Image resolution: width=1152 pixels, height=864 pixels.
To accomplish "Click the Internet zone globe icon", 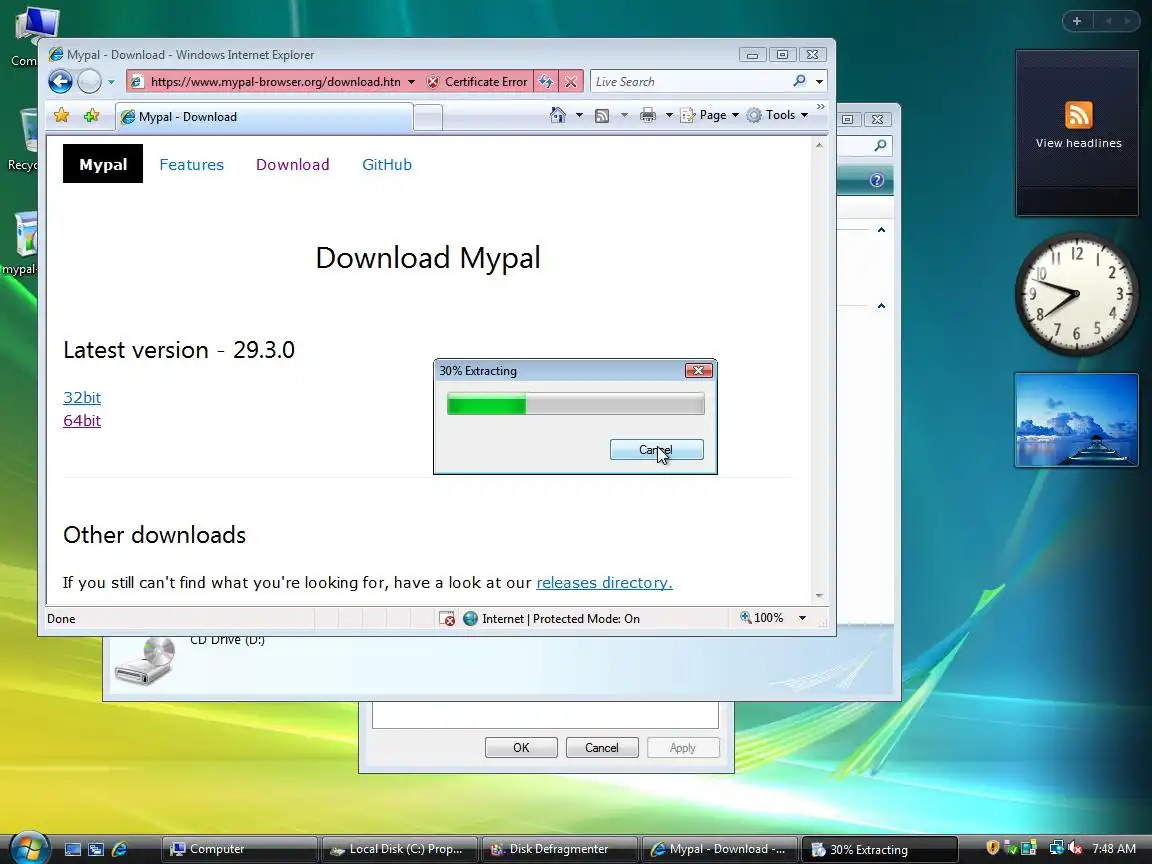I will pyautogui.click(x=470, y=619).
